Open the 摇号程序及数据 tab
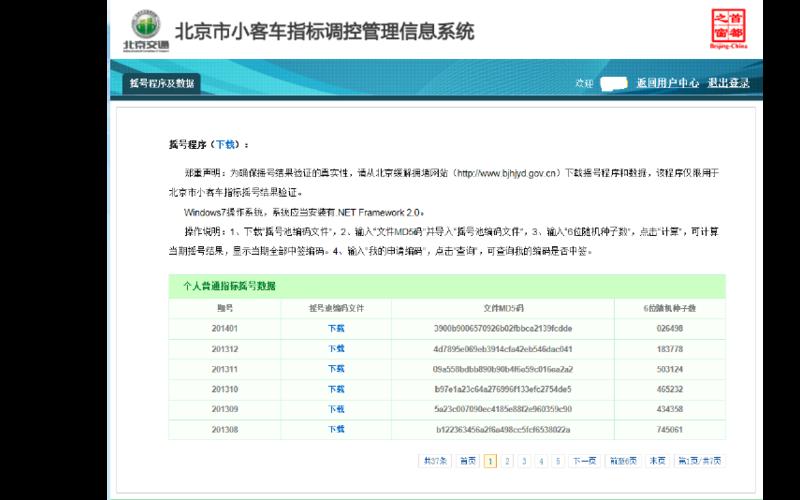Viewport: 800px width, 500px height. point(161,83)
